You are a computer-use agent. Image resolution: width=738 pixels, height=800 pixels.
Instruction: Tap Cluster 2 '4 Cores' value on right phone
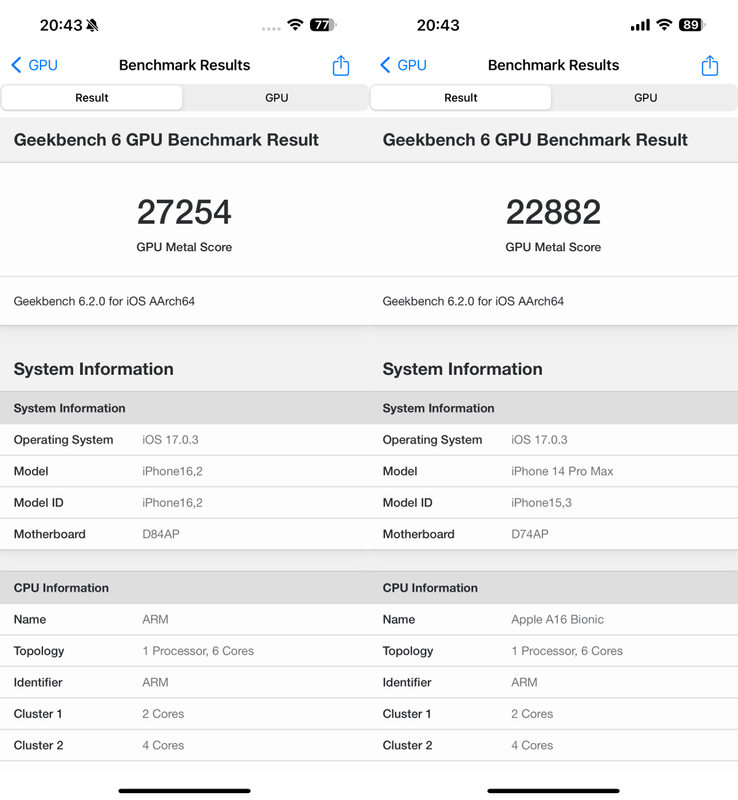pyautogui.click(x=532, y=745)
